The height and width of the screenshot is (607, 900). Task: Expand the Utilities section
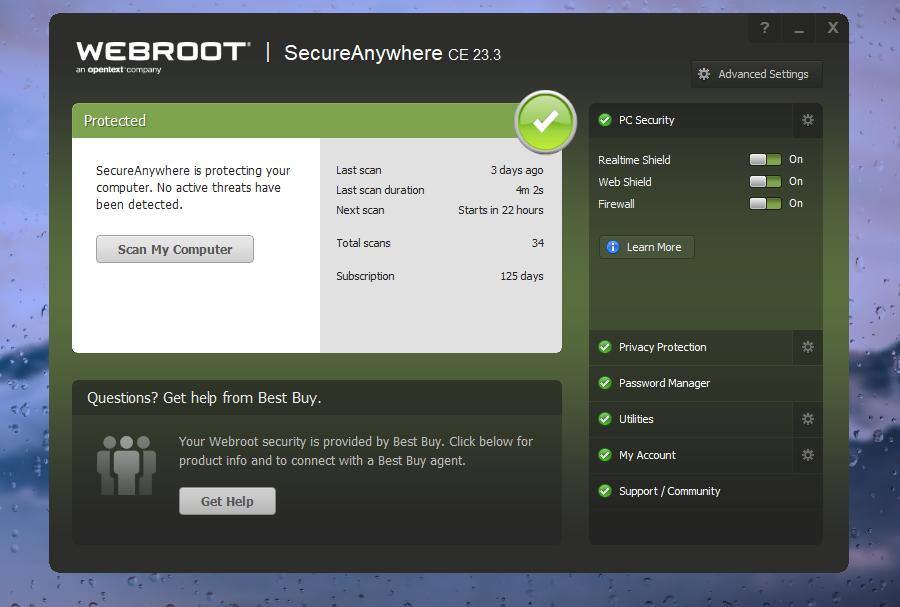pyautogui.click(x=636, y=419)
